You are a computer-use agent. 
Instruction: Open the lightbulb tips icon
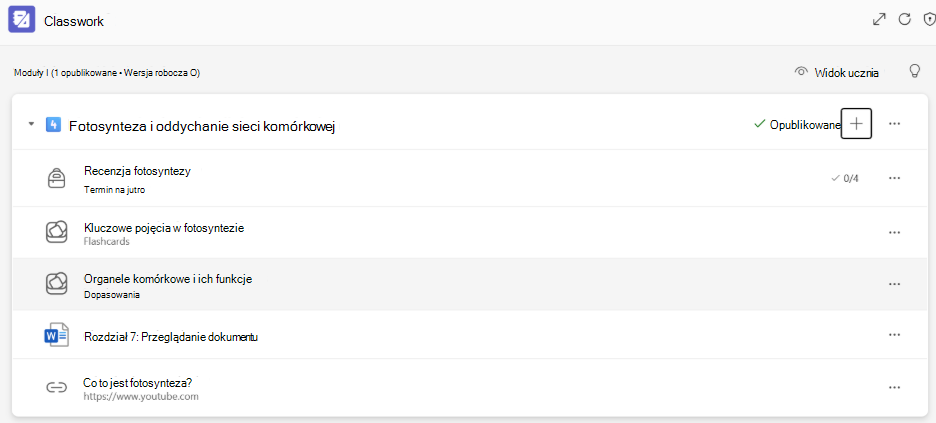click(915, 72)
